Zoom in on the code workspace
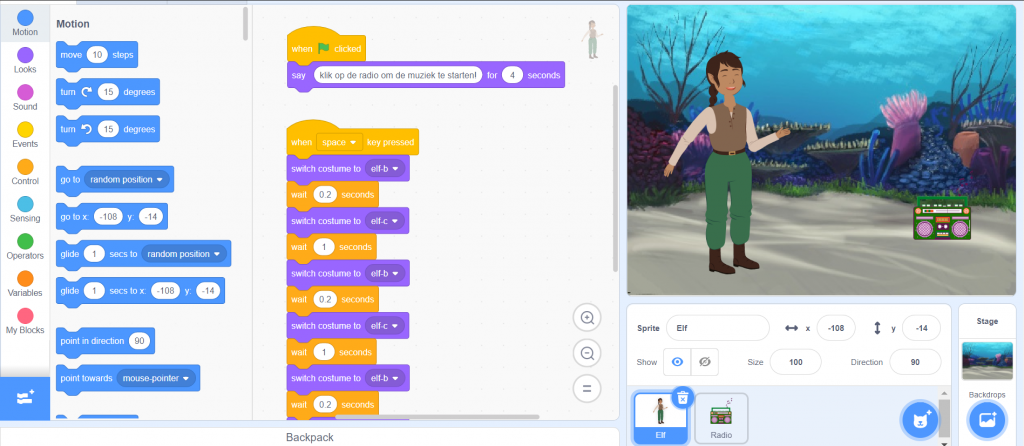Image resolution: width=1024 pixels, height=446 pixels. tap(587, 318)
